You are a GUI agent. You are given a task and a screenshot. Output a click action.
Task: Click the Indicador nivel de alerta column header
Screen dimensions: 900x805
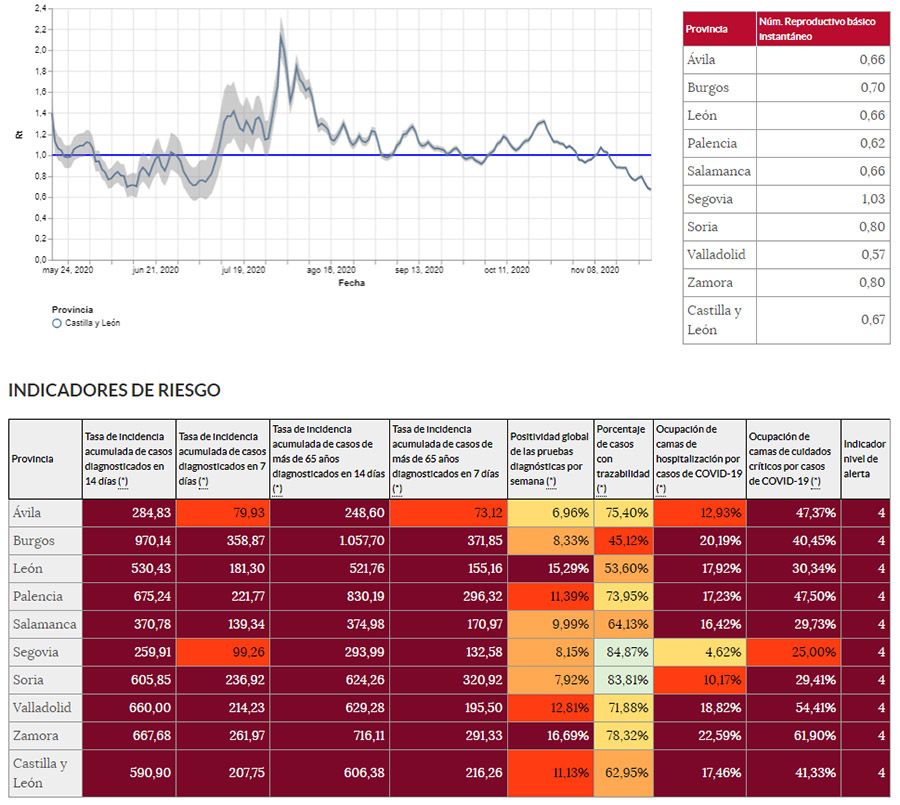[865, 459]
